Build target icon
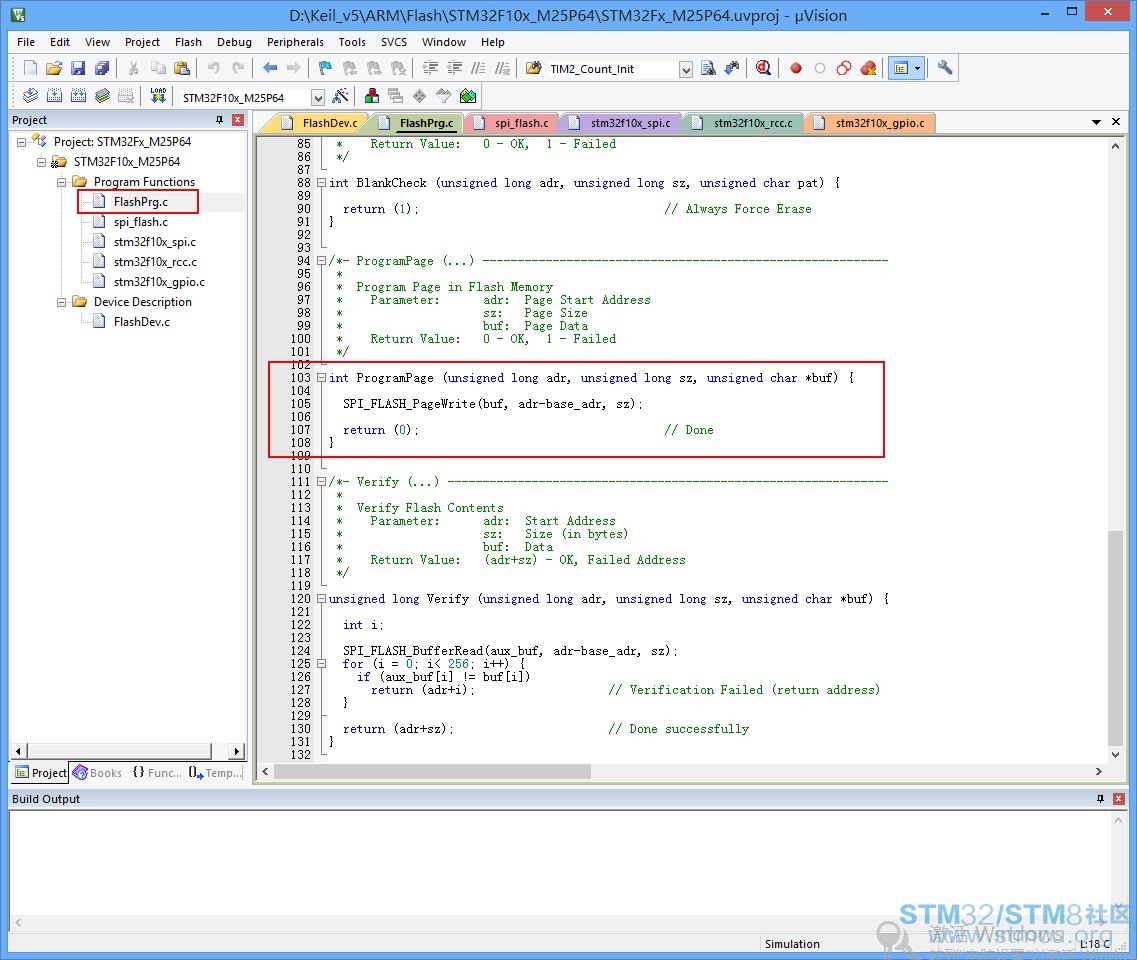 pyautogui.click(x=54, y=96)
